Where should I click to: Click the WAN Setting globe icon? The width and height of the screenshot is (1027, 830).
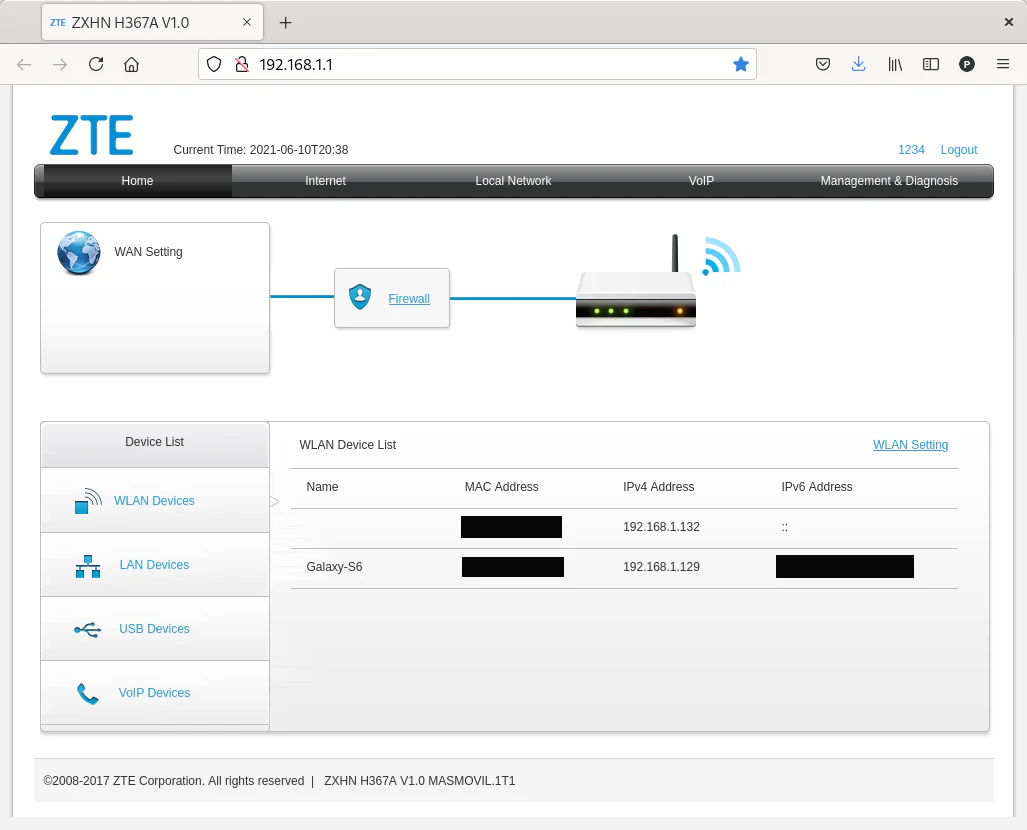pyautogui.click(x=78, y=253)
